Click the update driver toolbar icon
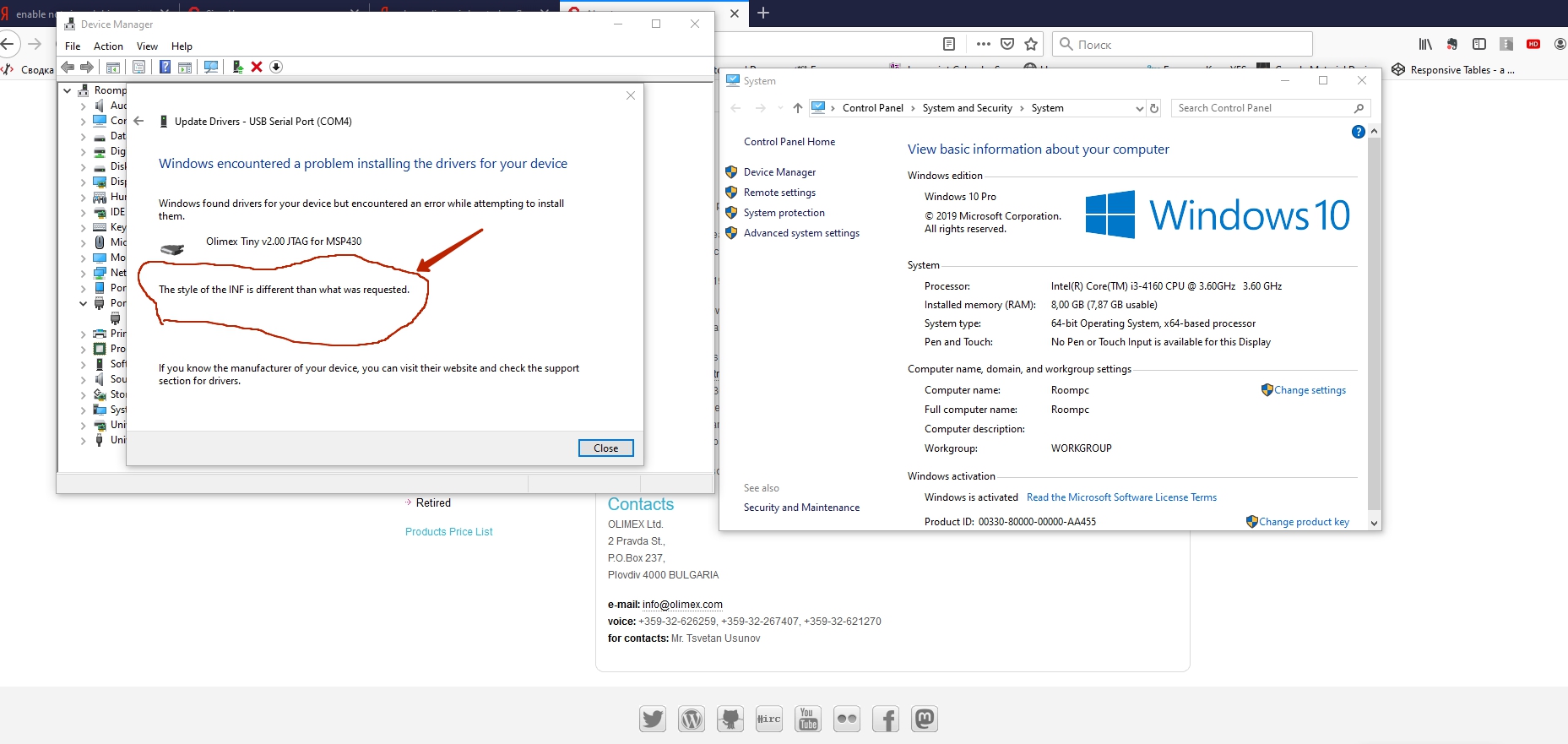Screen dimensions: 1568x744 click(237, 67)
